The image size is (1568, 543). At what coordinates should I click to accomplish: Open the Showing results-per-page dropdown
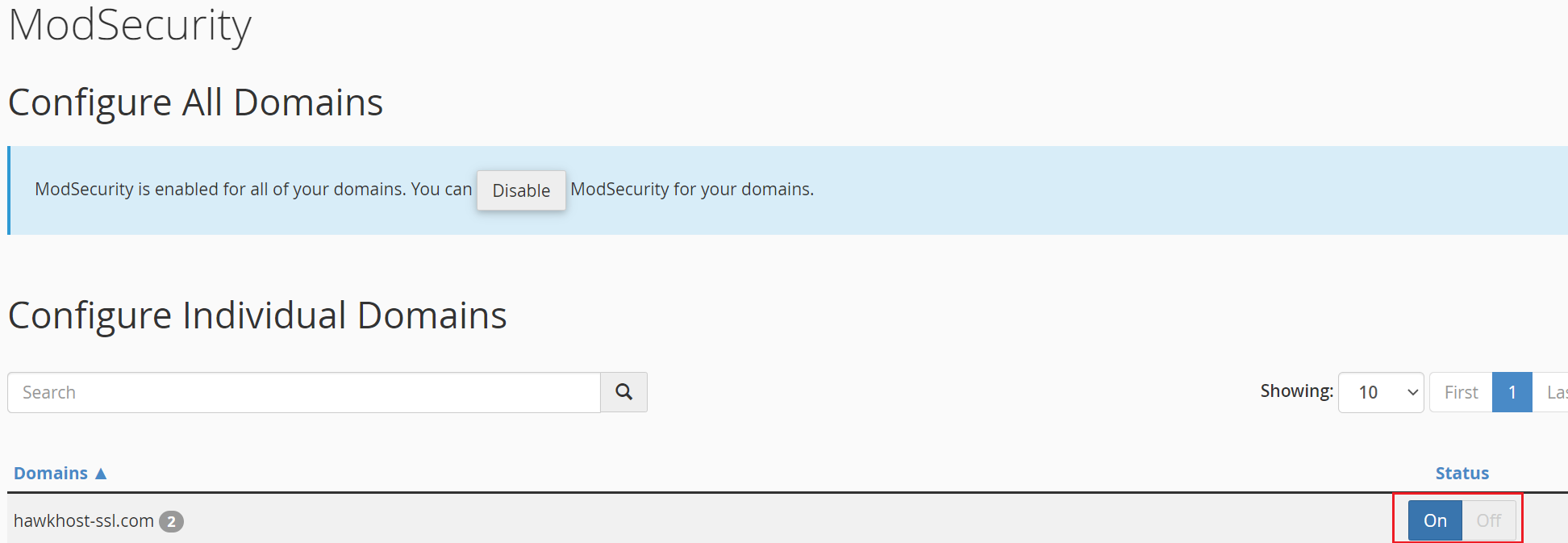tap(1380, 392)
